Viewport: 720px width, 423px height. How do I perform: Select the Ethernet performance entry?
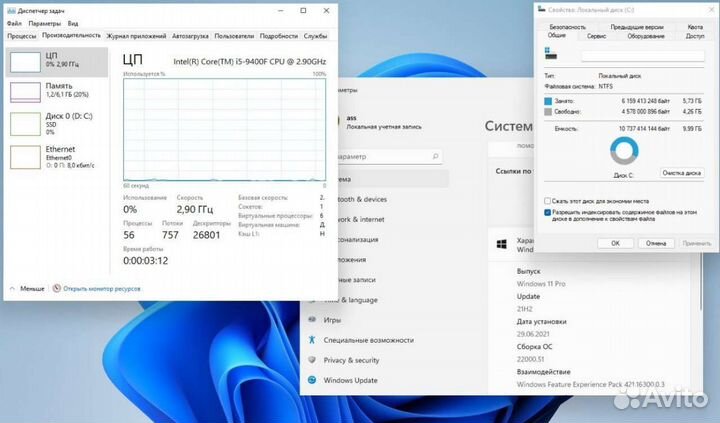(x=56, y=157)
